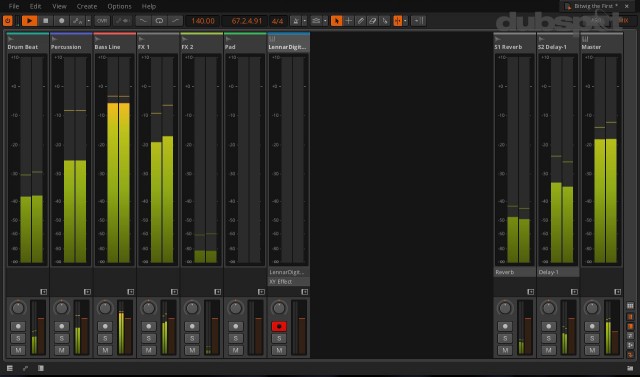The image size is (640, 377).
Task: Arm record on the FX 2 track
Action: pos(192,326)
